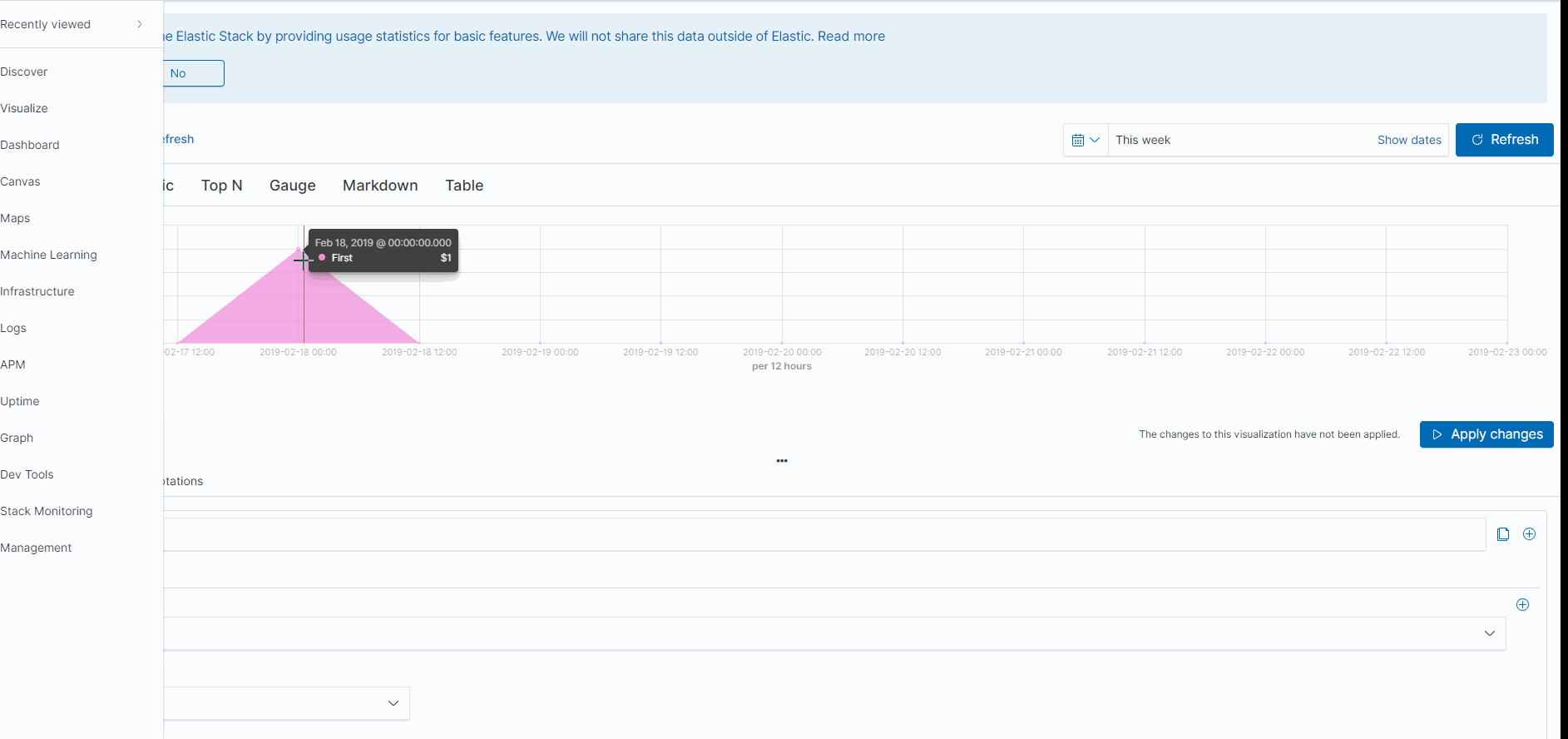Click the per 12 hours label
This screenshot has width=1568, height=739.
tap(782, 366)
